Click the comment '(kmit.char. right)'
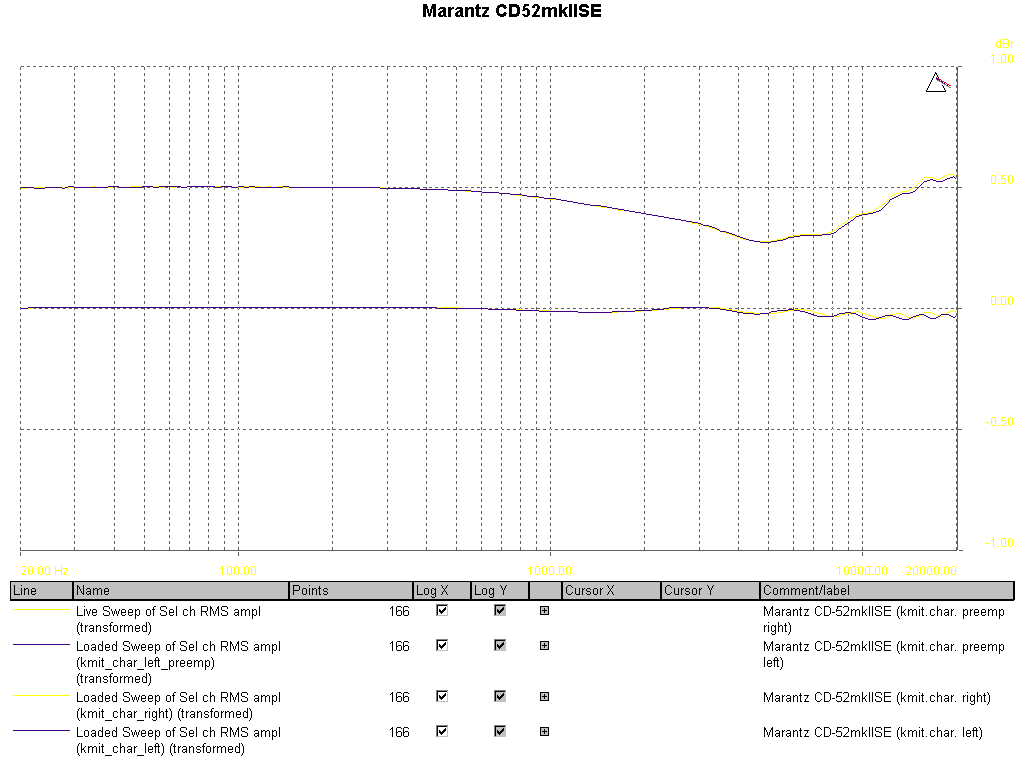 (877, 697)
